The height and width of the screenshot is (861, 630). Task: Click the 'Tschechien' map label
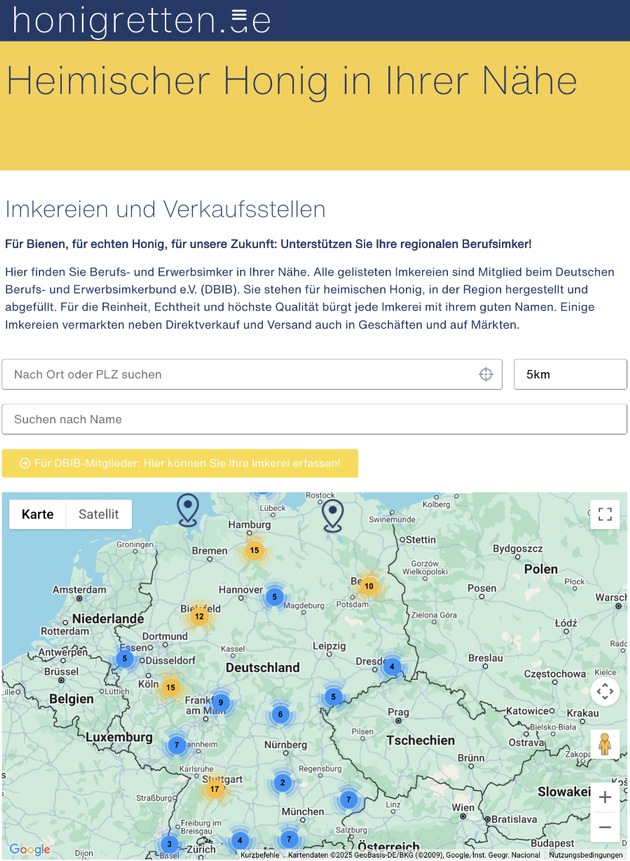(420, 740)
